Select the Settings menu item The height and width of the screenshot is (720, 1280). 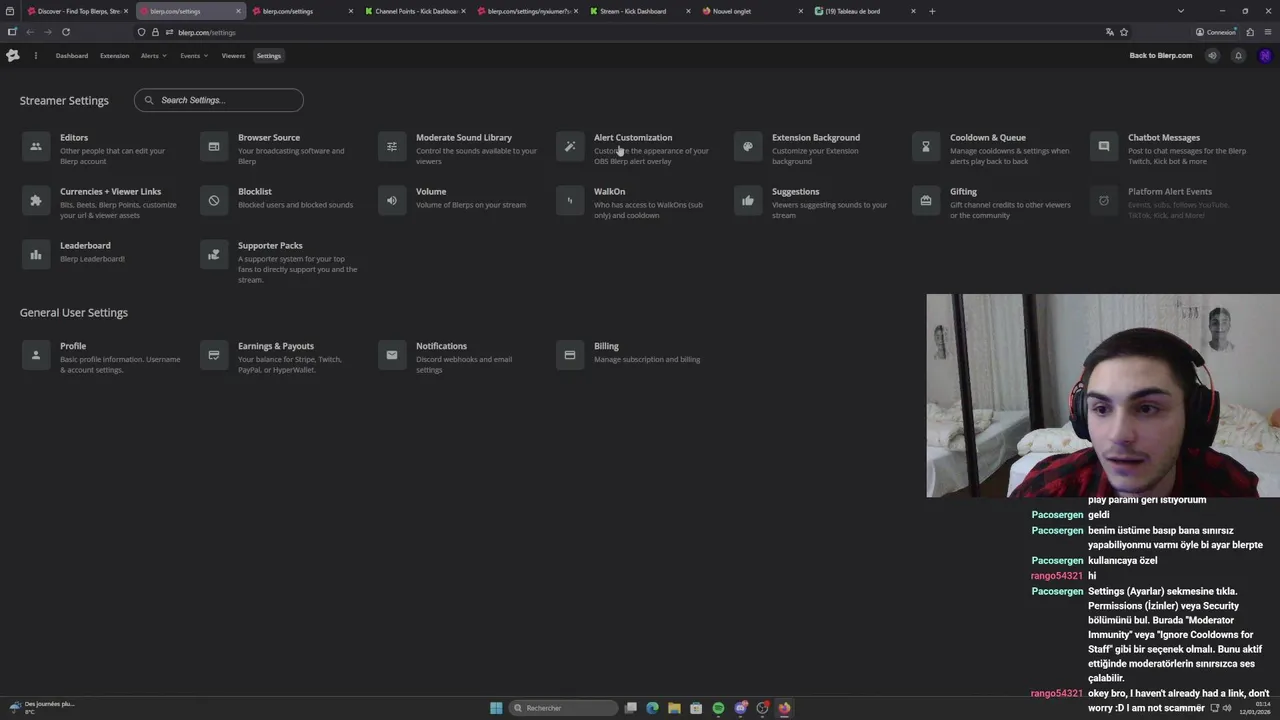pyautogui.click(x=269, y=56)
